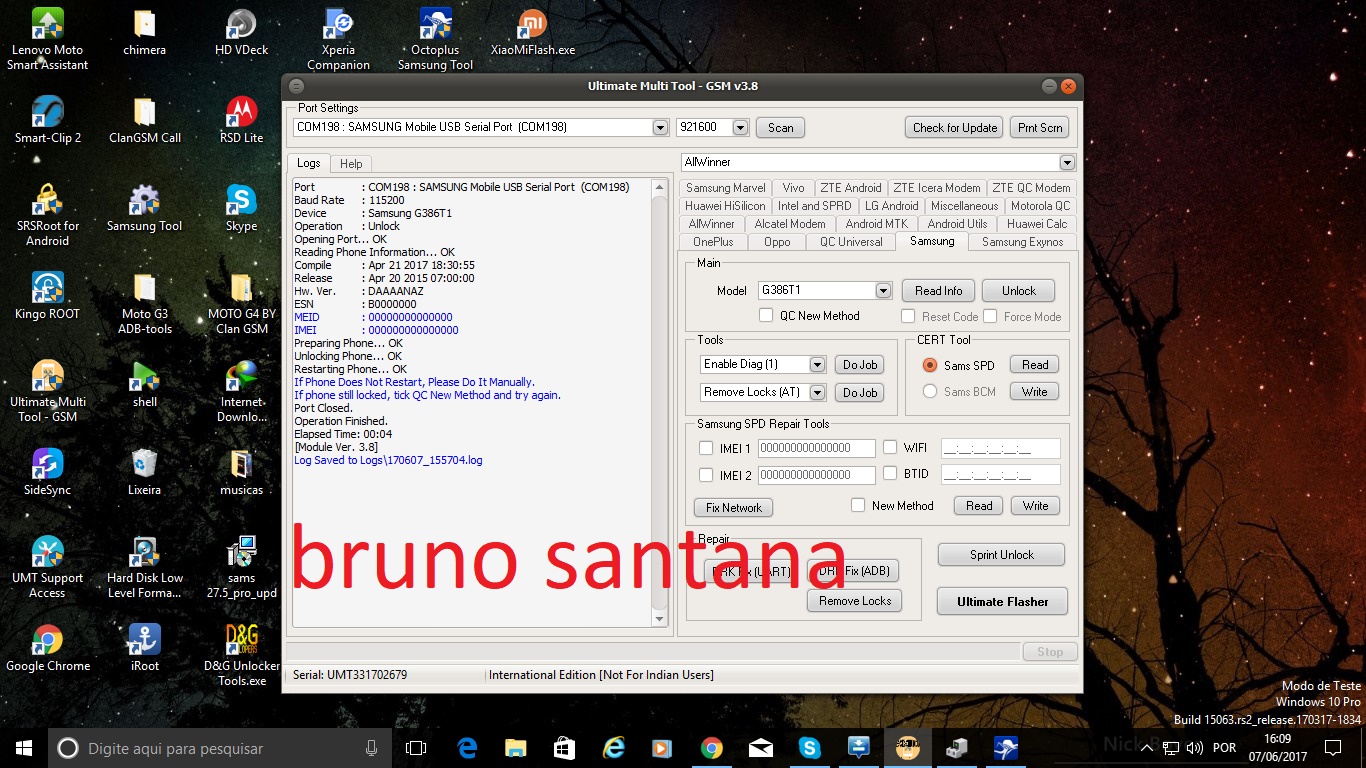Viewport: 1366px width, 768px height.
Task: Enable the WIFI checkbox
Action: click(x=890, y=447)
